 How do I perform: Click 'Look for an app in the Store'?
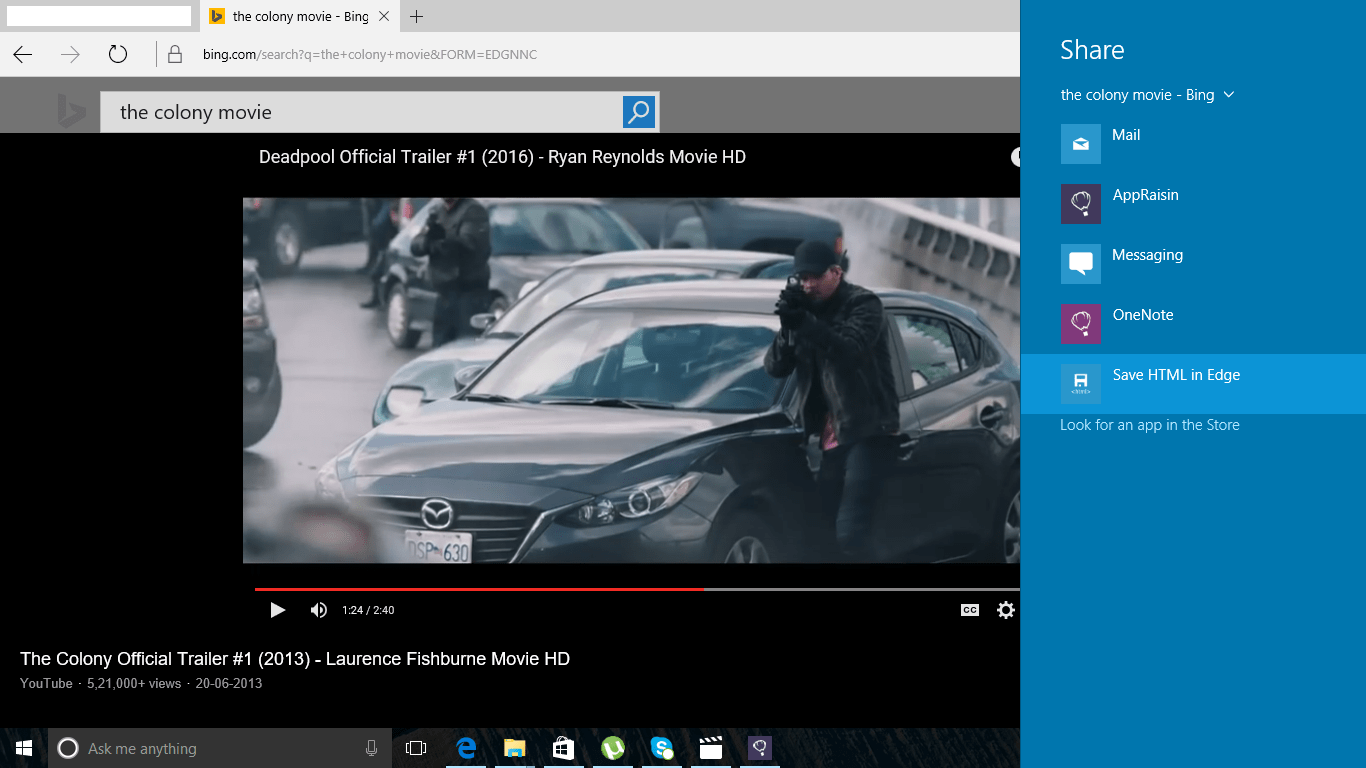click(1150, 425)
